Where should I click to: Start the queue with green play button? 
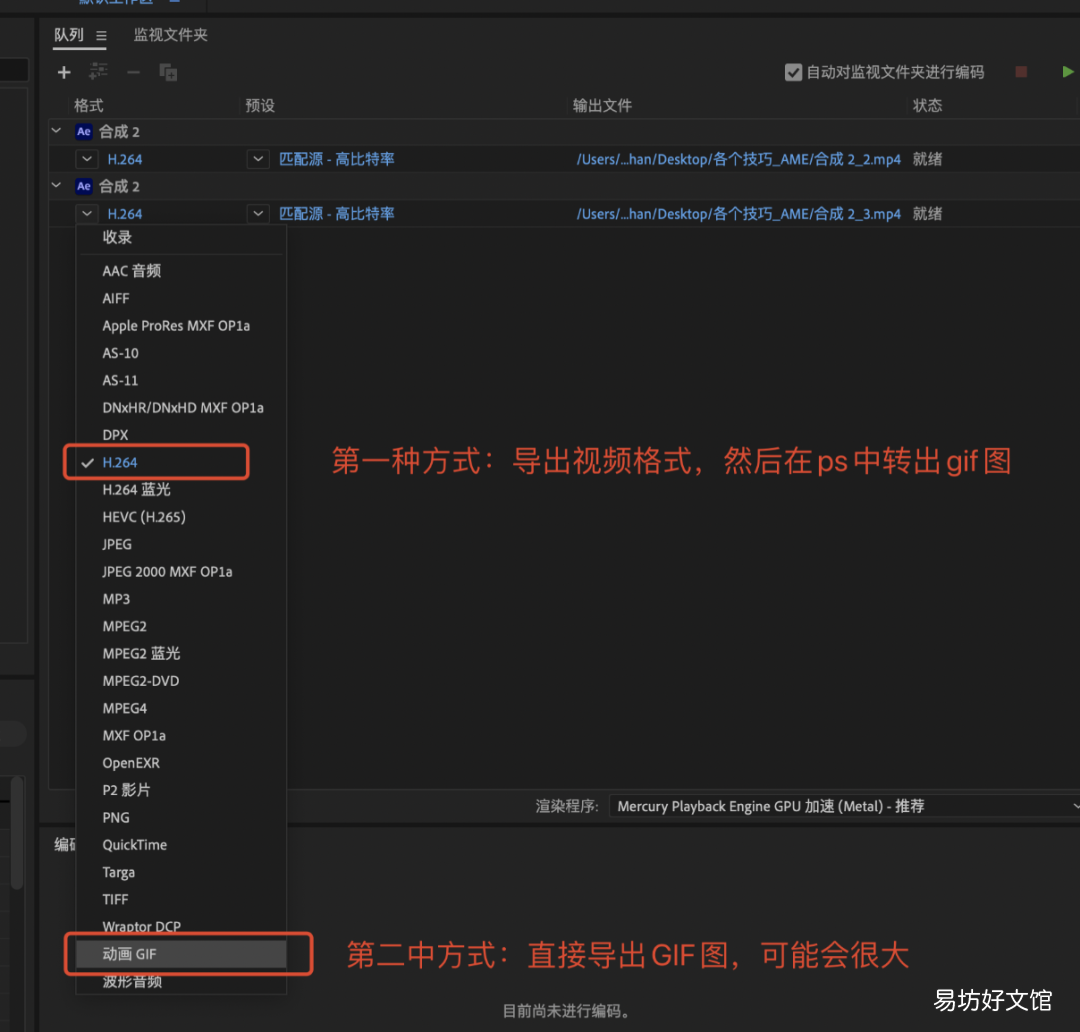[1067, 72]
